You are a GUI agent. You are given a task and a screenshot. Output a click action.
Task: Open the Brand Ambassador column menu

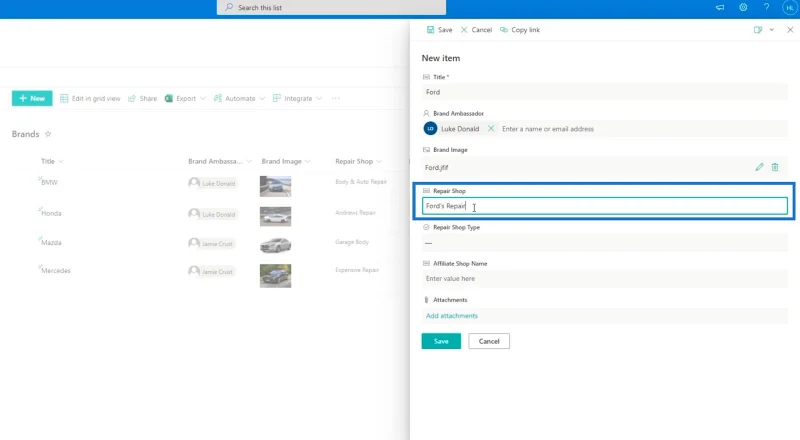(x=220, y=161)
